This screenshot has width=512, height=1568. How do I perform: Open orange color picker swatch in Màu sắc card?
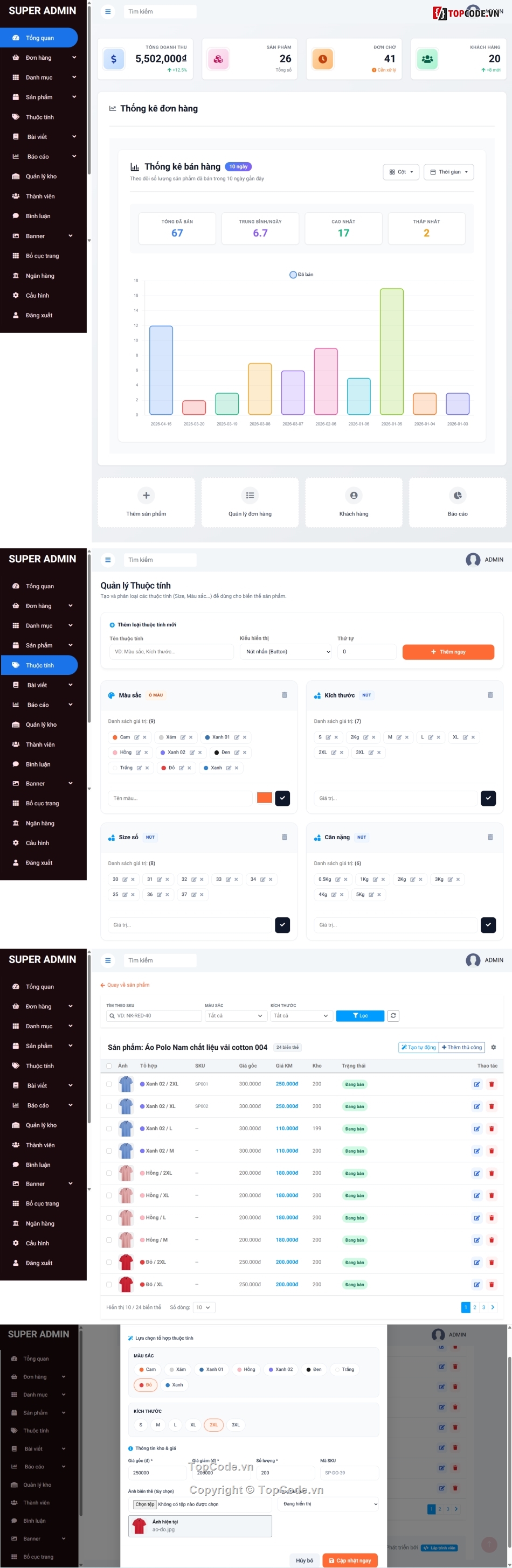point(264,798)
